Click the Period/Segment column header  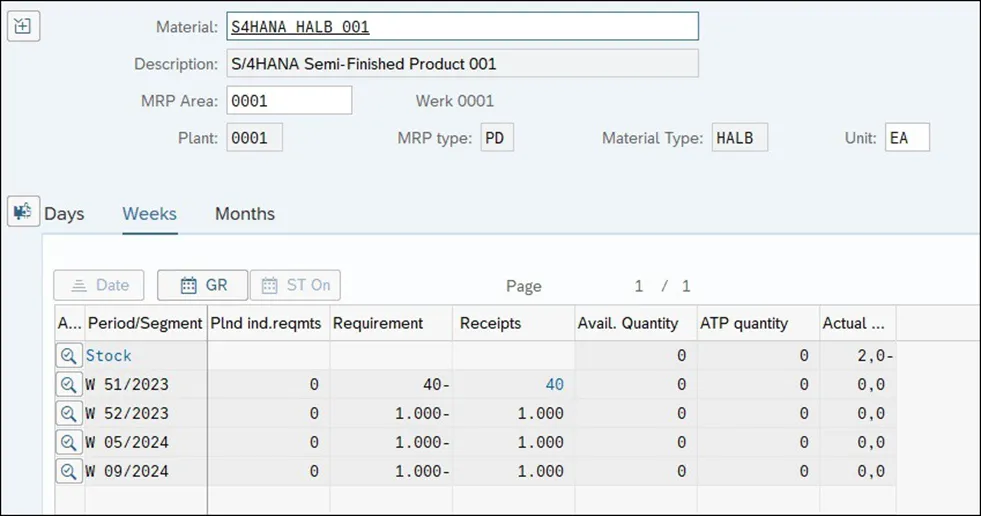point(145,323)
